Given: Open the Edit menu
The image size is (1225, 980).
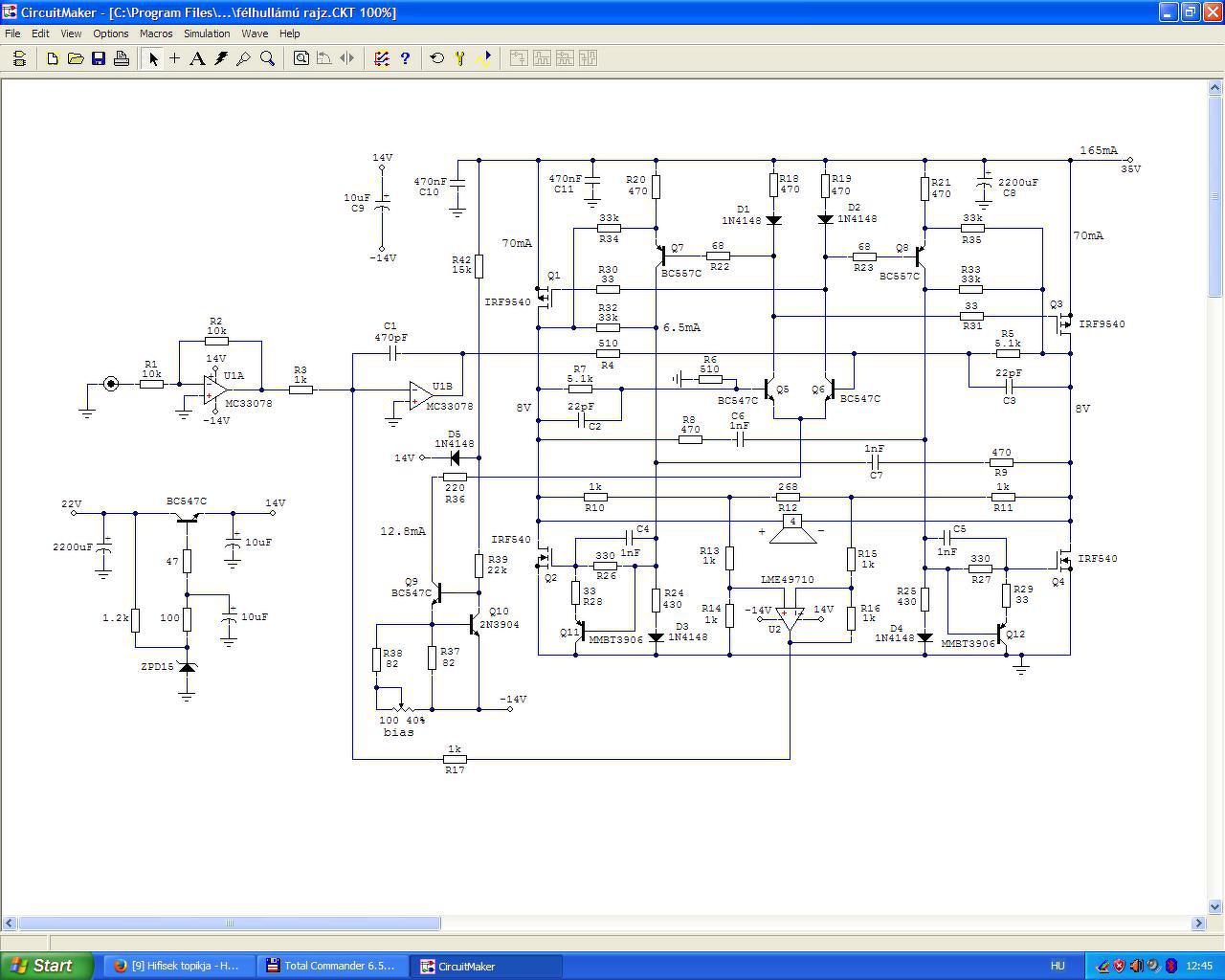Looking at the screenshot, I should 40,33.
